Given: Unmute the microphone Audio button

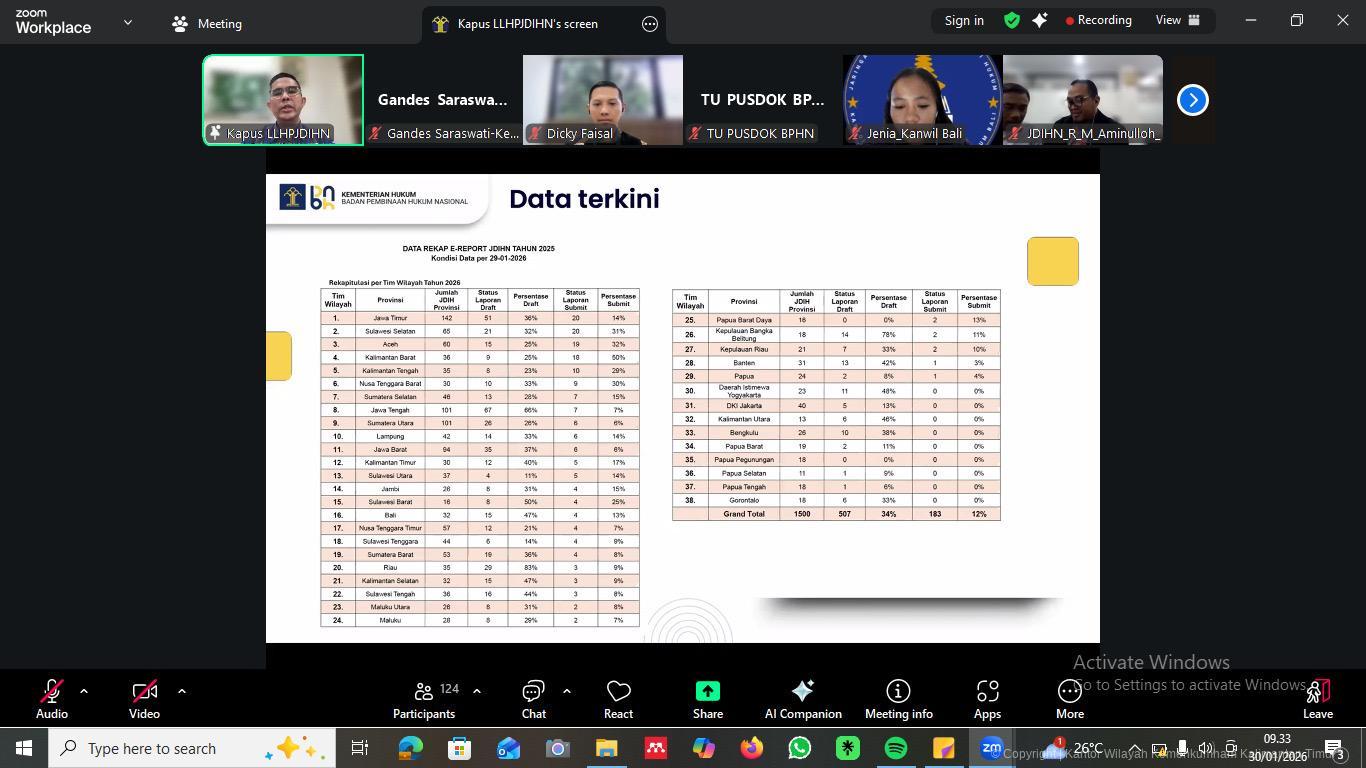Looking at the screenshot, I should click(52, 692).
